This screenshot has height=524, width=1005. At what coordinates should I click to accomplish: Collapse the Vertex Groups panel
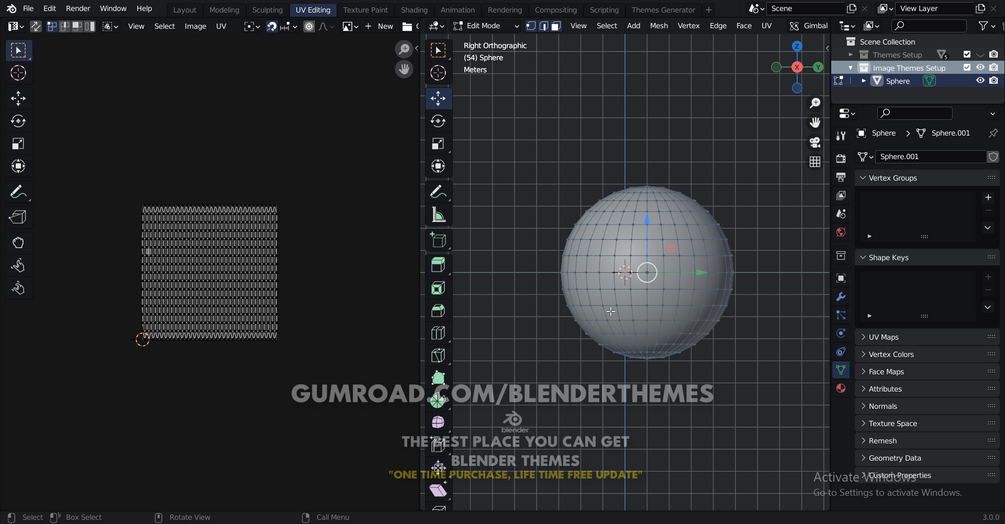(x=928, y=177)
